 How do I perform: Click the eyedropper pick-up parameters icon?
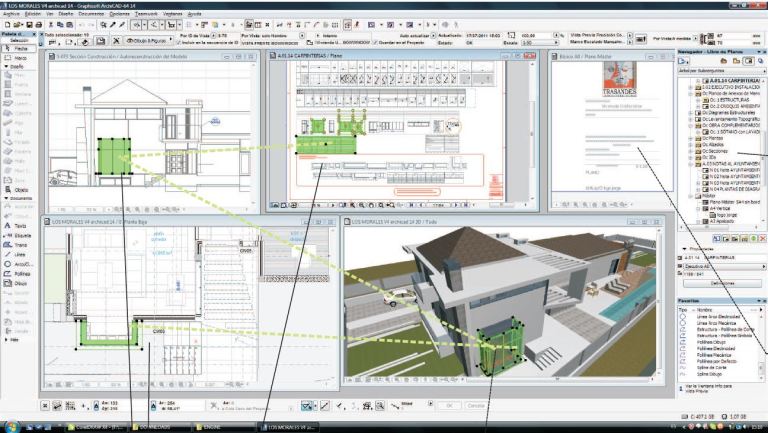[x=113, y=24]
